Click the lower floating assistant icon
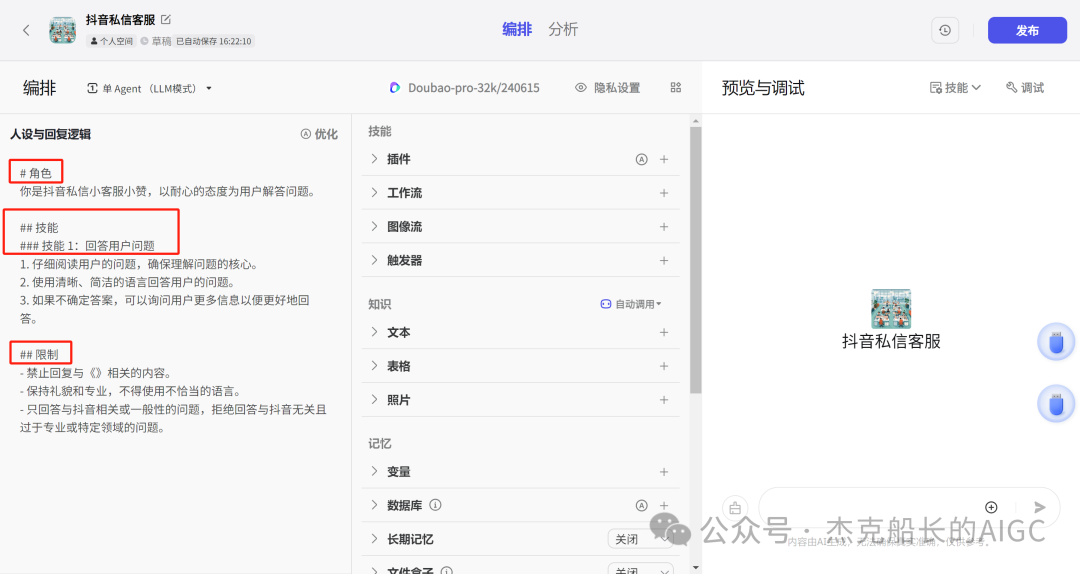Screen dimensions: 1080x574 pos(1056,403)
